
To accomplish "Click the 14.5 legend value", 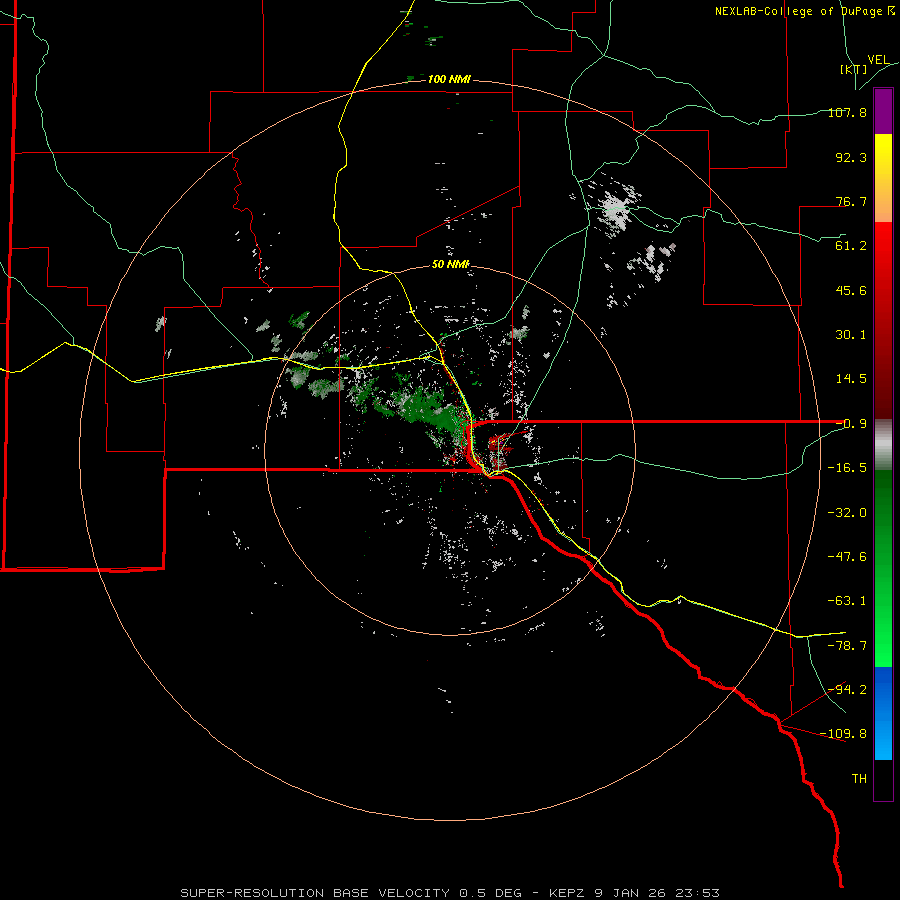I will click(851, 379).
